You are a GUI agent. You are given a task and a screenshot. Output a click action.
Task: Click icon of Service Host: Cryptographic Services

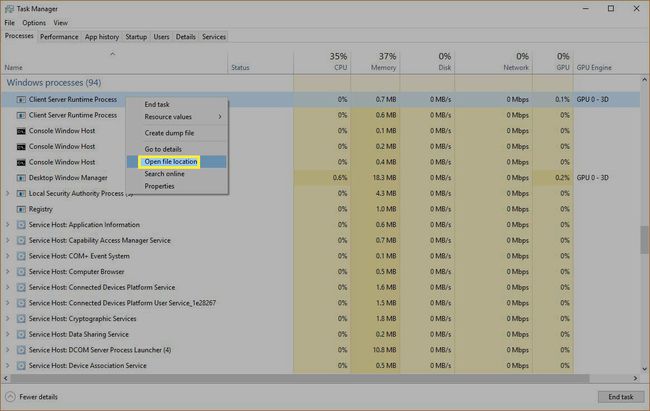pos(21,319)
